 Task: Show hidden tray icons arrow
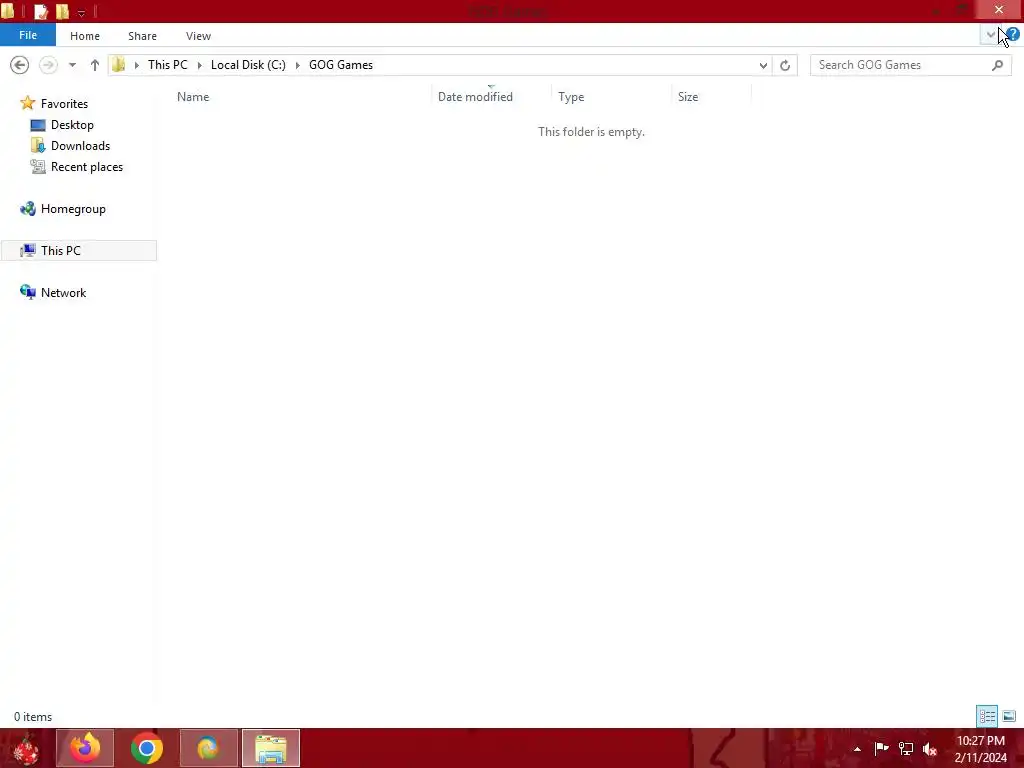857,749
